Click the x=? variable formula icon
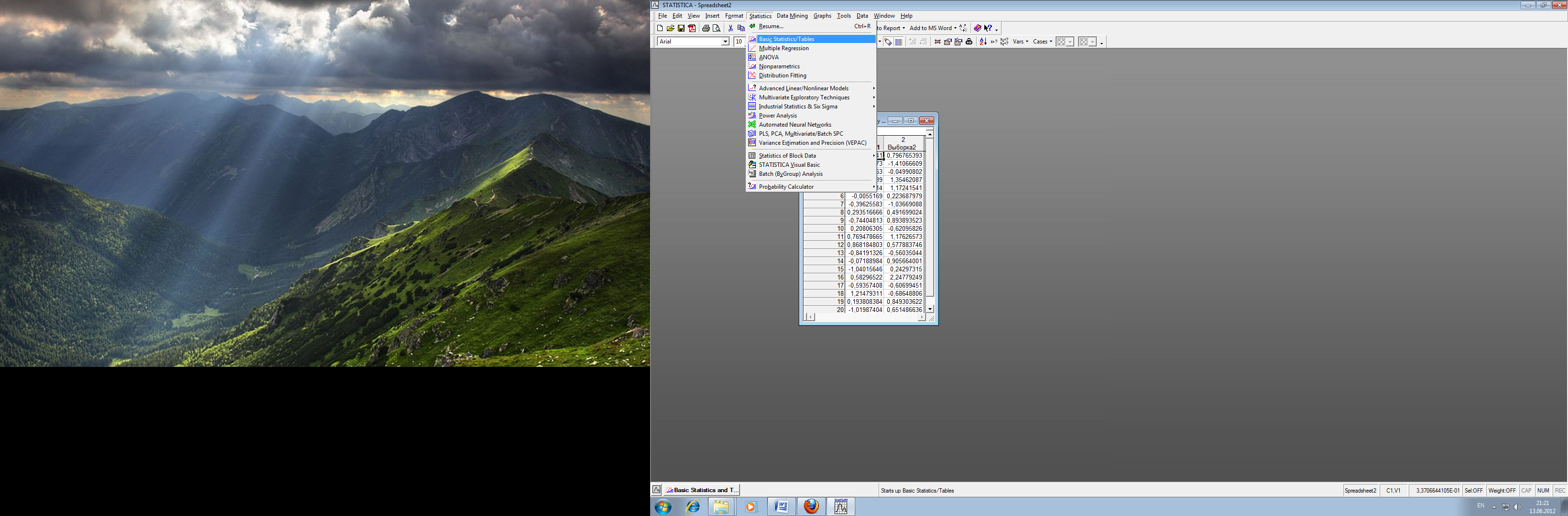Screen dimensions: 1568x516 pos(993,42)
